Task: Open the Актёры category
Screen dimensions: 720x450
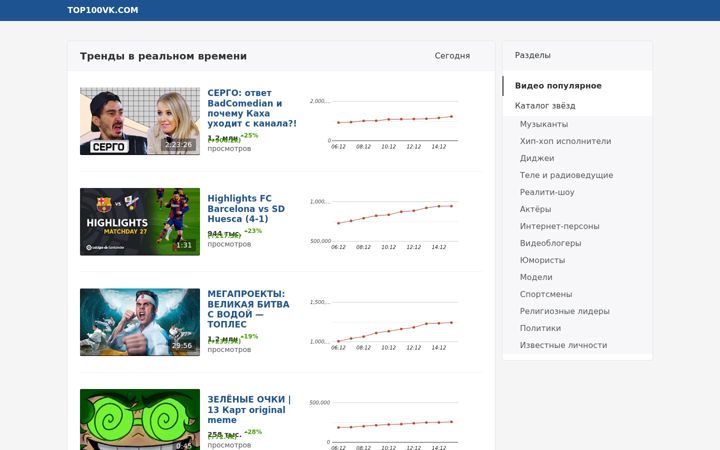Action: pyautogui.click(x=535, y=209)
